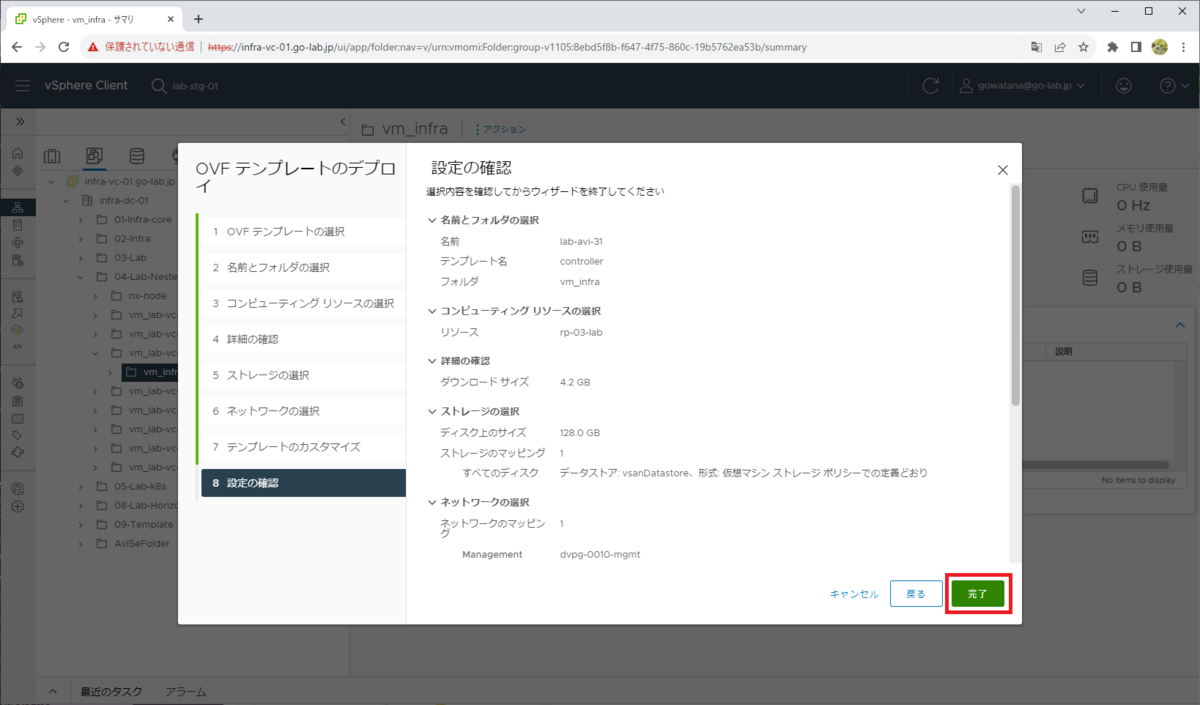
Task: Click the キャンセル link
Action: [x=854, y=594]
